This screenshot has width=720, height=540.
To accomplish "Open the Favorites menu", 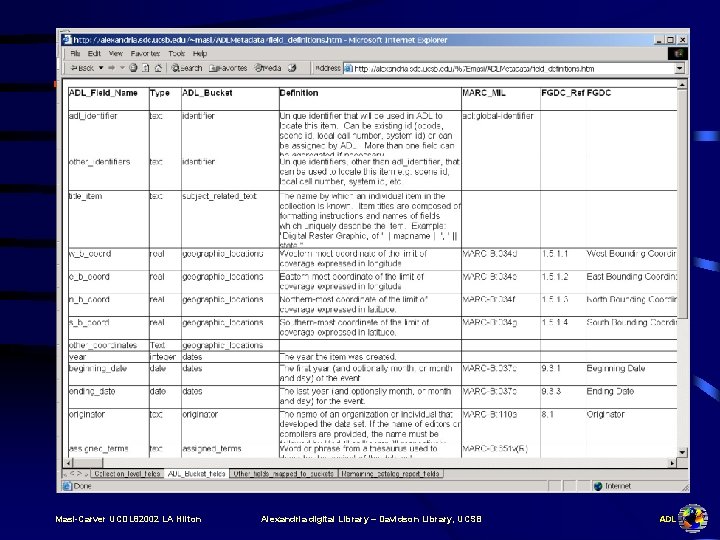I will tap(145, 54).
